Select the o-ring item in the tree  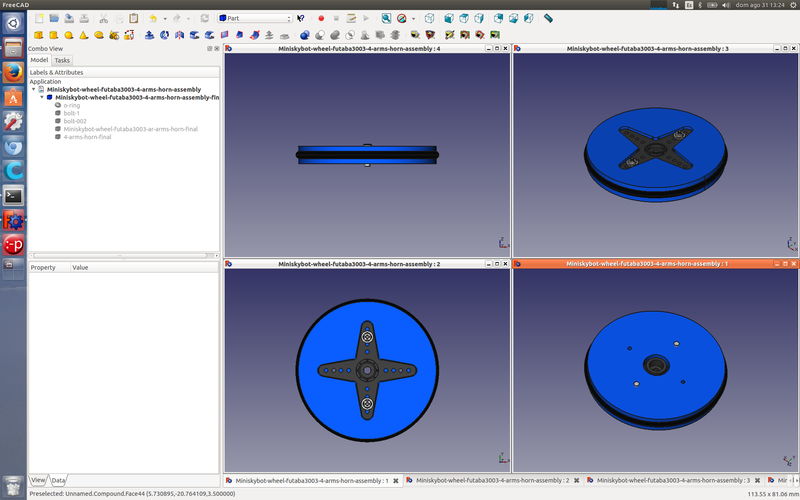click(71, 105)
